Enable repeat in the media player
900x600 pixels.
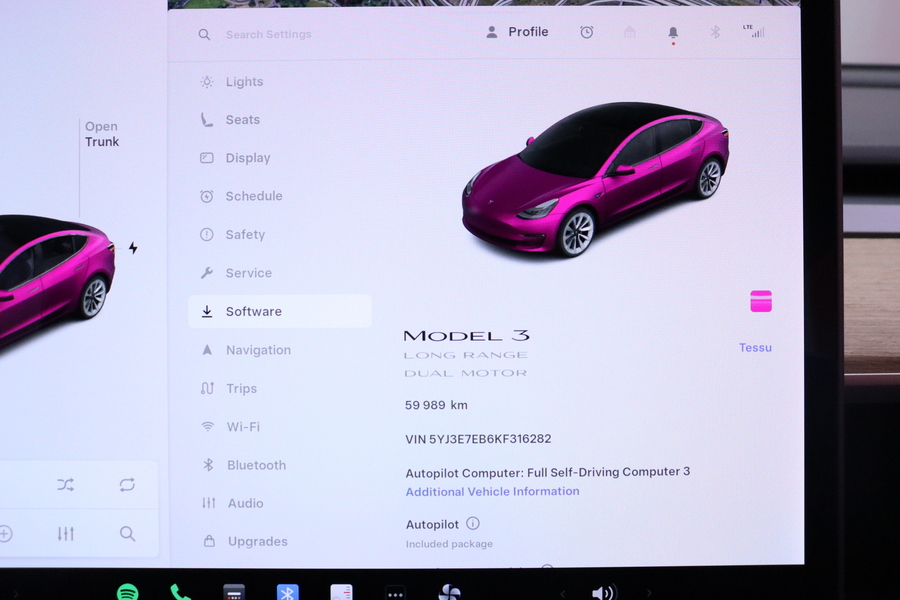127,484
